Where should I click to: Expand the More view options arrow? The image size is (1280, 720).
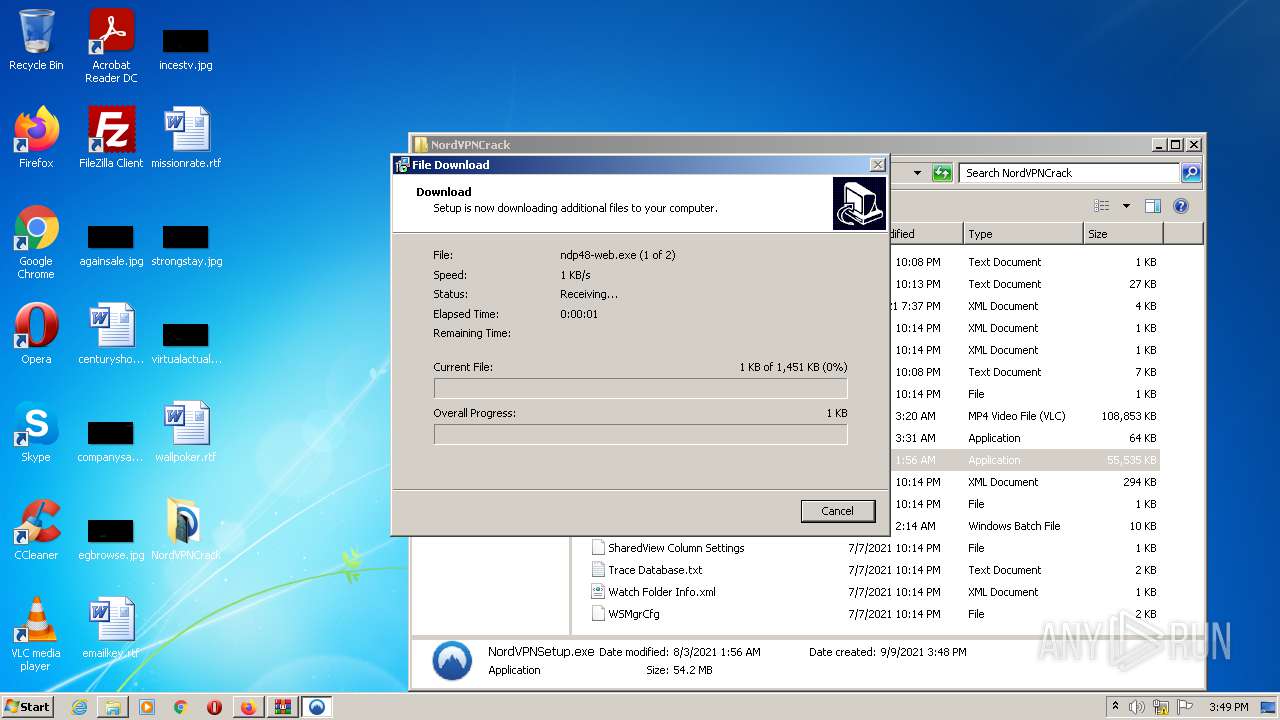pos(1126,206)
